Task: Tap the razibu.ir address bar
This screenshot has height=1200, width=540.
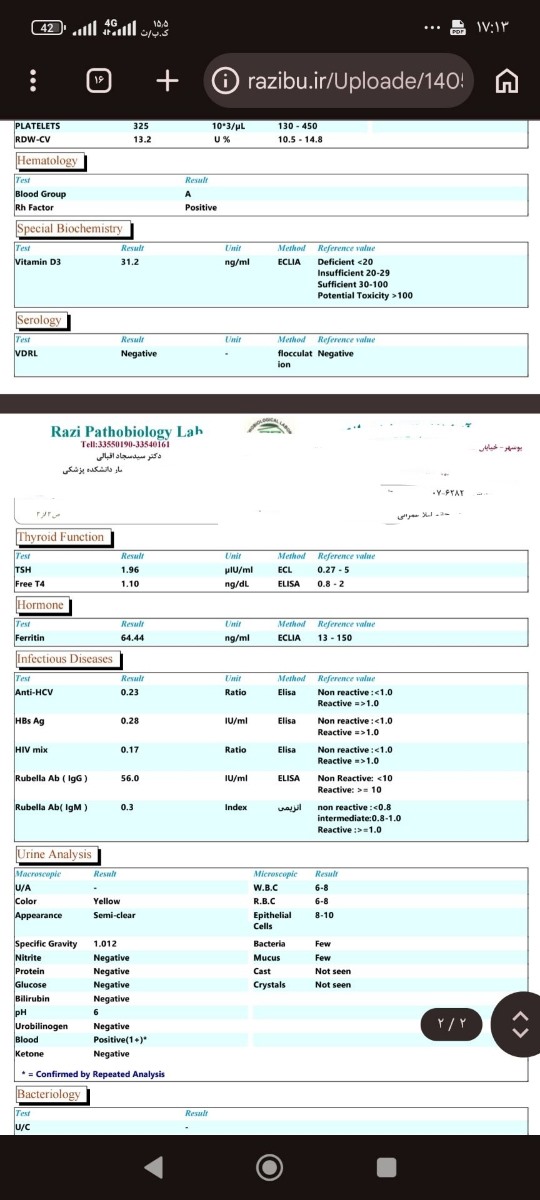Action: pos(339,80)
